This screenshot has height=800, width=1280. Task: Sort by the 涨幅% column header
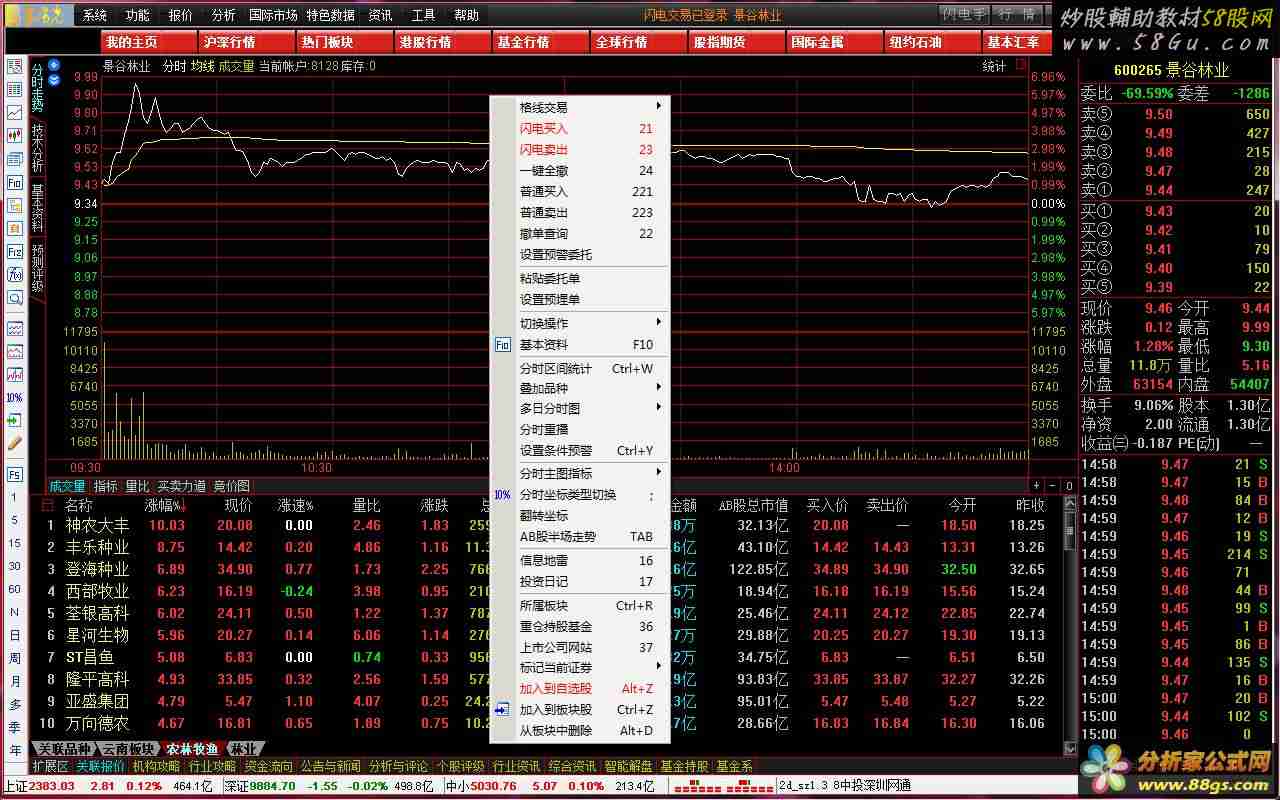coord(165,505)
